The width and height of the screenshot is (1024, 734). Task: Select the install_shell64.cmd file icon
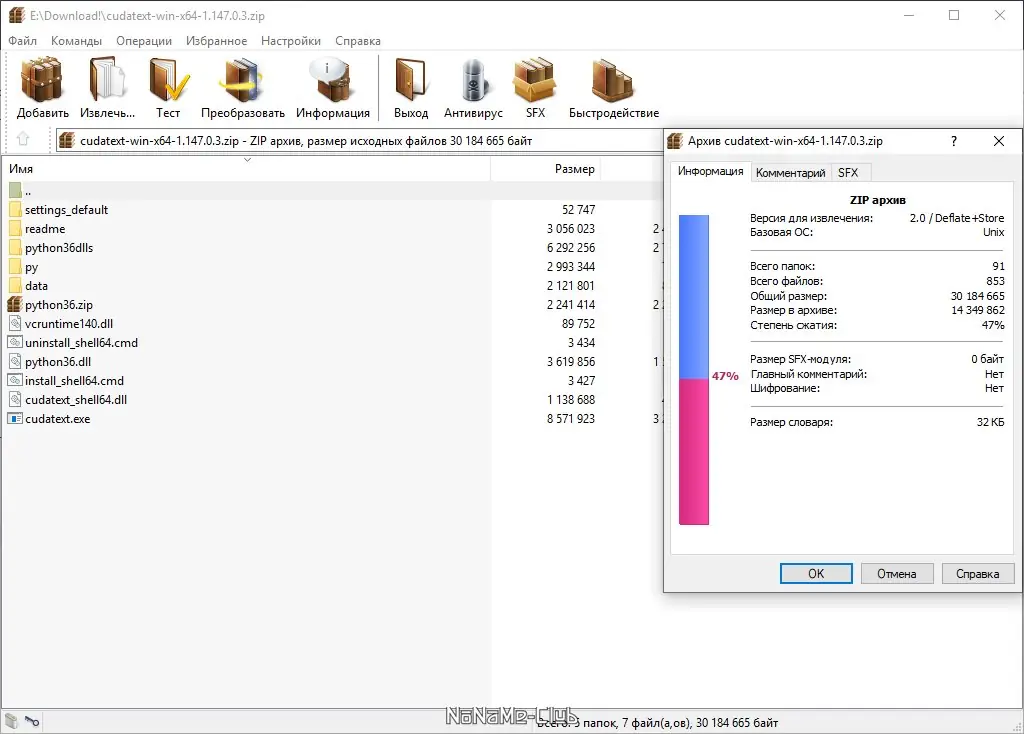pos(15,380)
